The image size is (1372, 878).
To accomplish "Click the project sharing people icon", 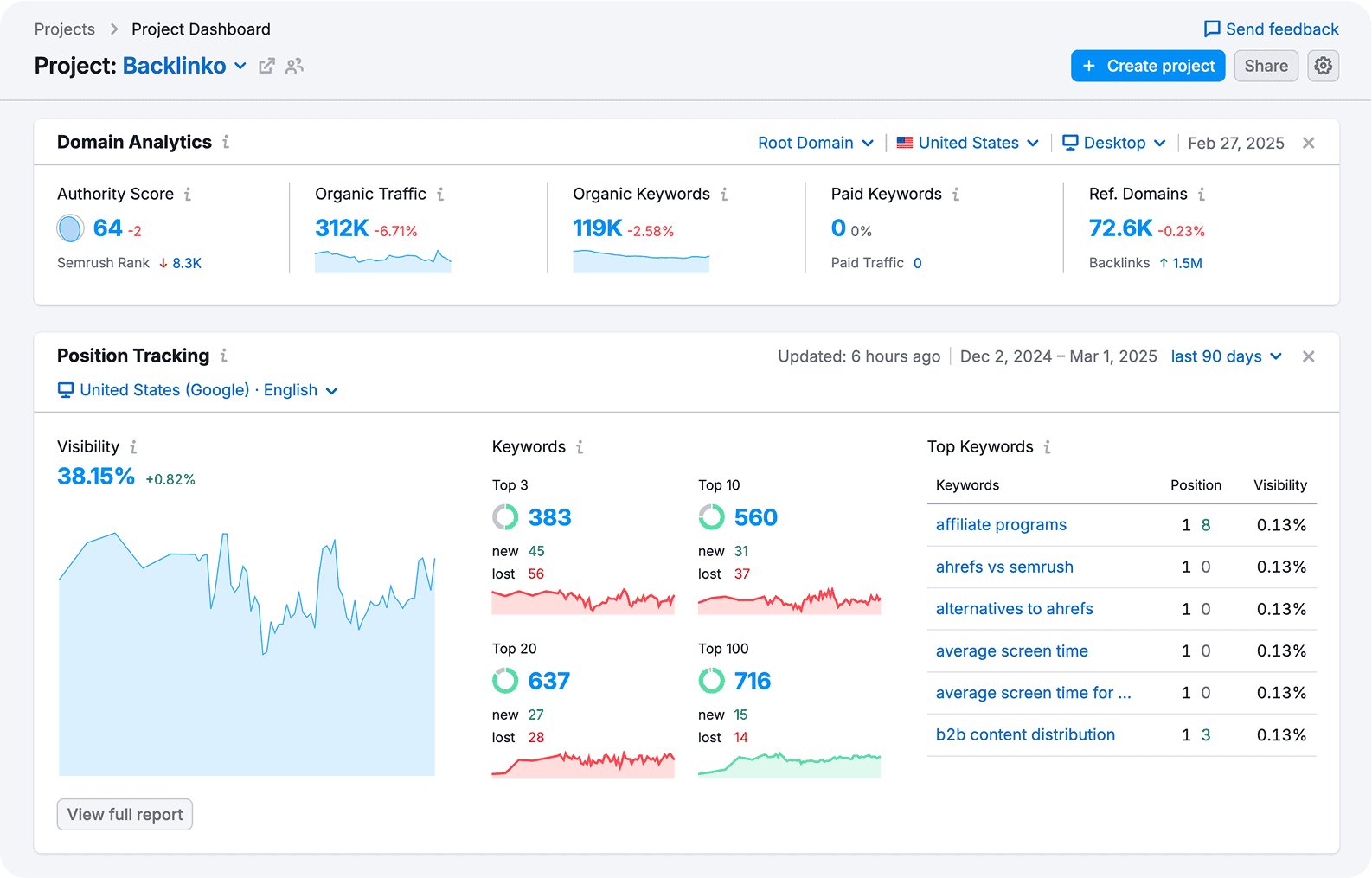I will 295,66.
